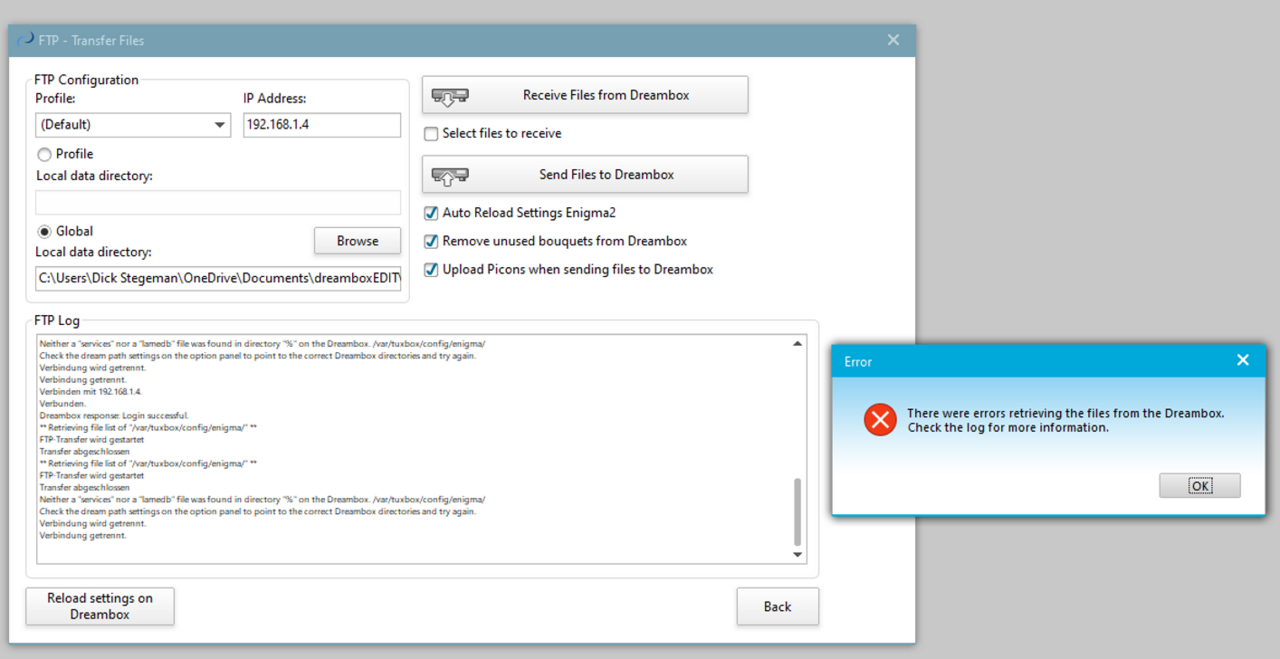Viewport: 1280px width, 659px height.
Task: Click into the IP Address field
Action: [321, 125]
